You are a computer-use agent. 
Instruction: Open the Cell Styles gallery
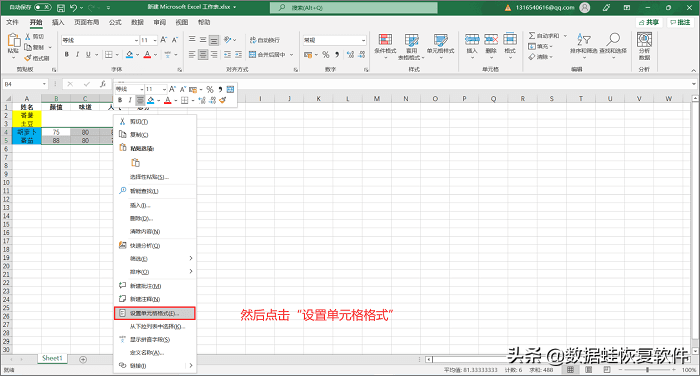coord(440,46)
